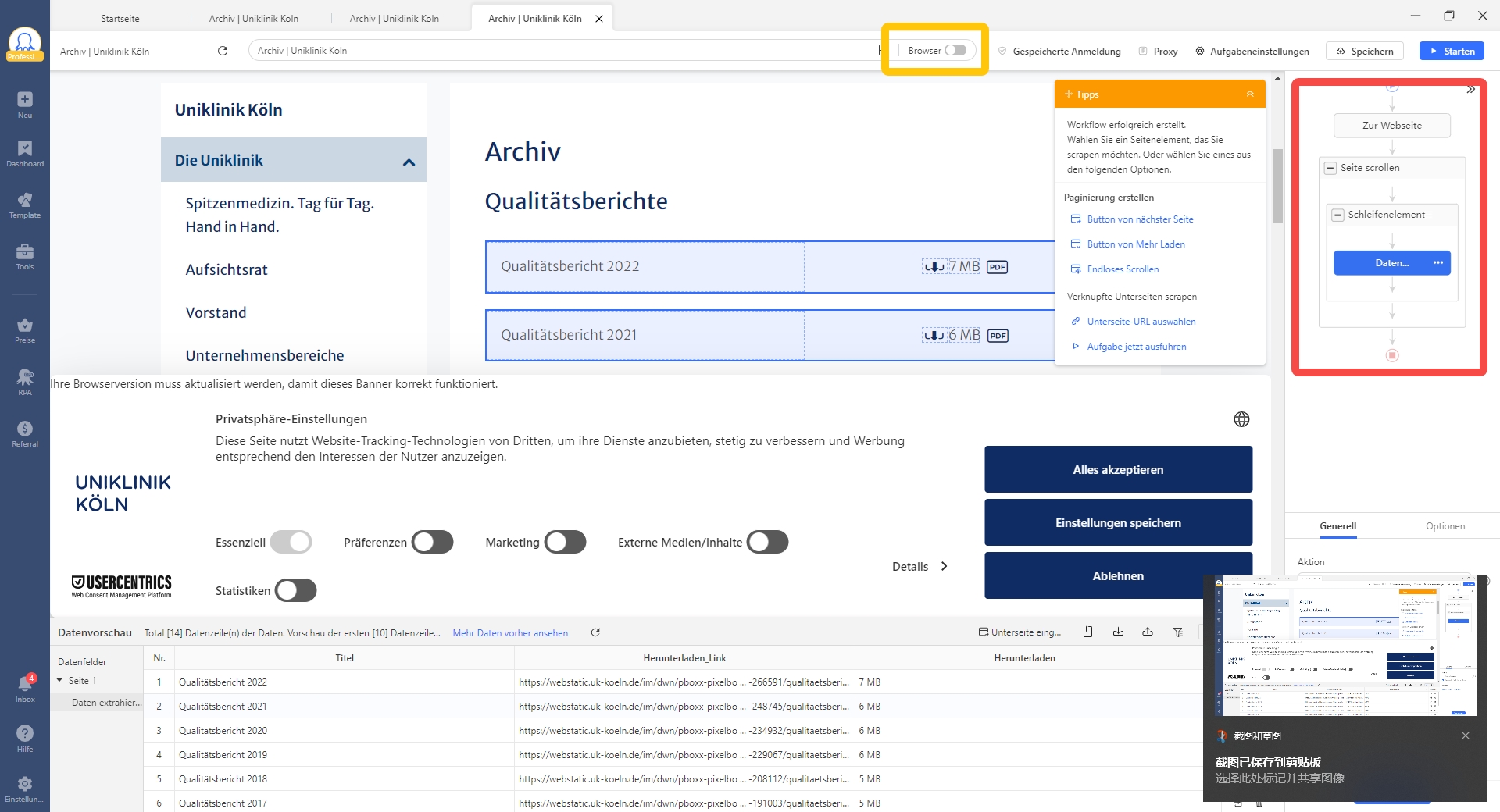Open Preise pricing in the sidebar
1500x812 pixels.
pos(25,330)
